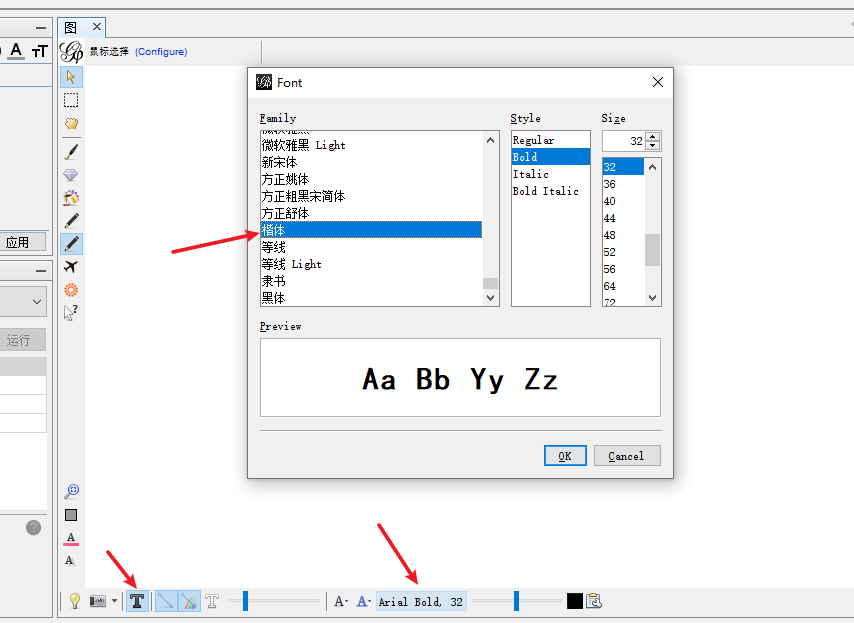Open the dropdown arrow next to the camera

pos(114,601)
